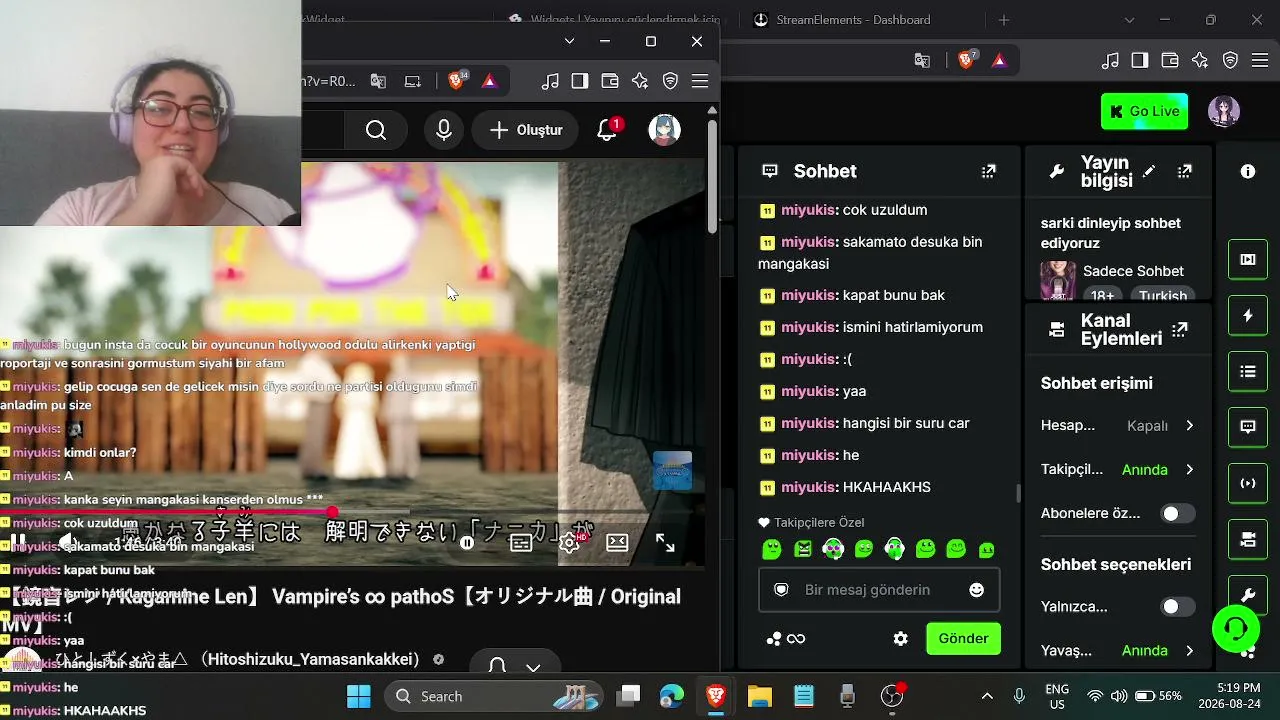The width and height of the screenshot is (1280, 720).
Task: Click the YouTube search magnifier icon
Action: tap(376, 130)
